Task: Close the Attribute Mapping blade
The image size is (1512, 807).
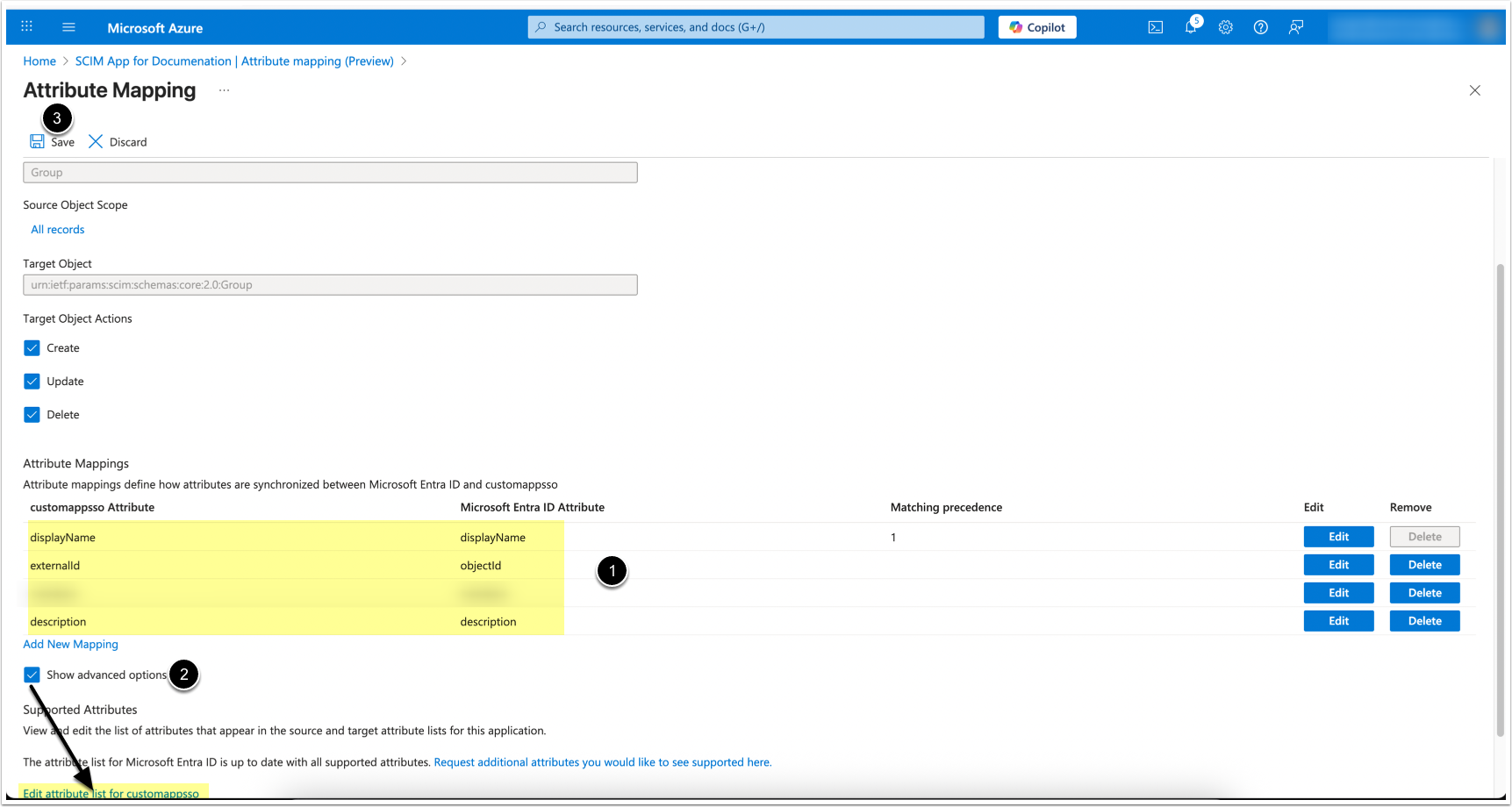Action: point(1475,90)
